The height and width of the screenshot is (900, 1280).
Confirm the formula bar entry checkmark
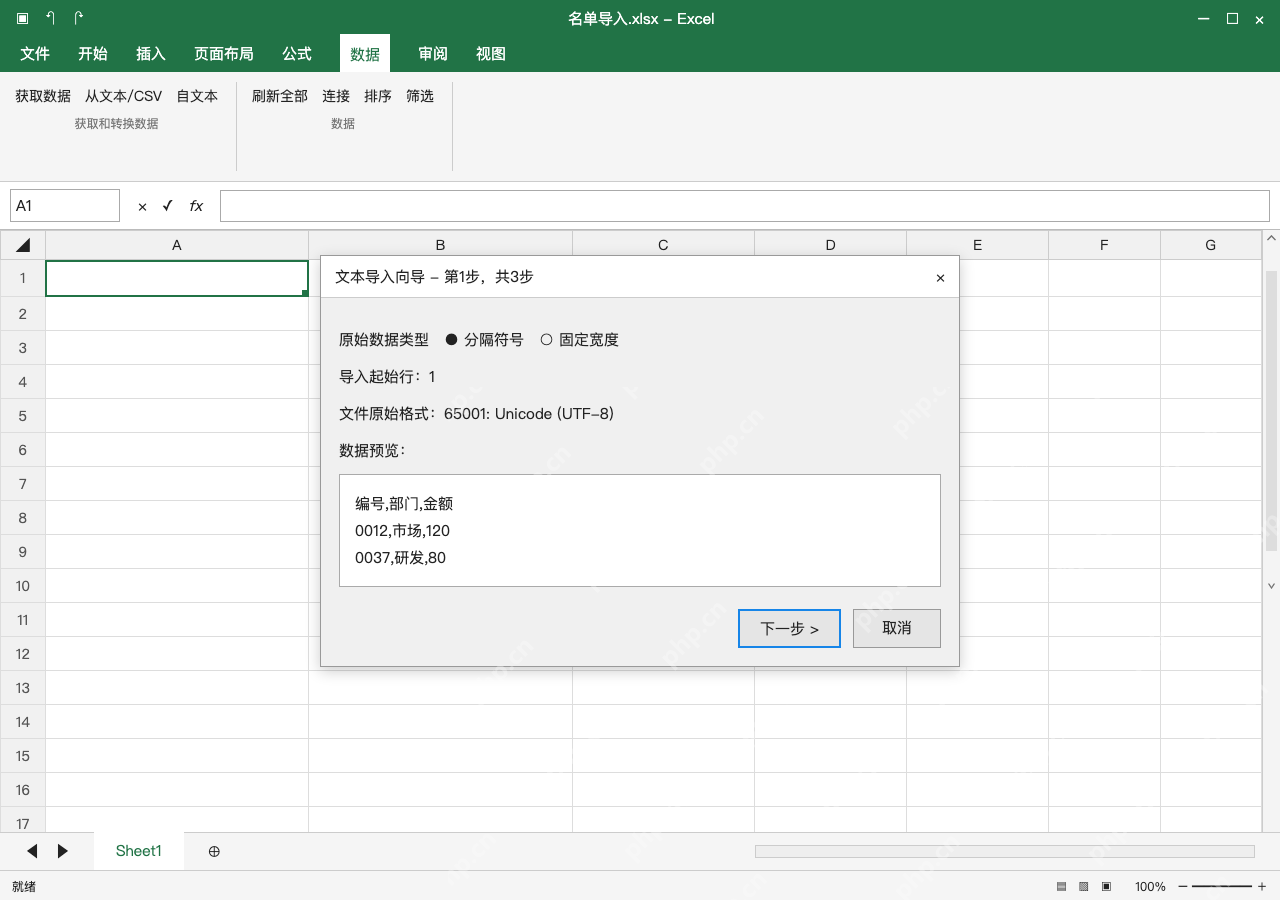[167, 206]
